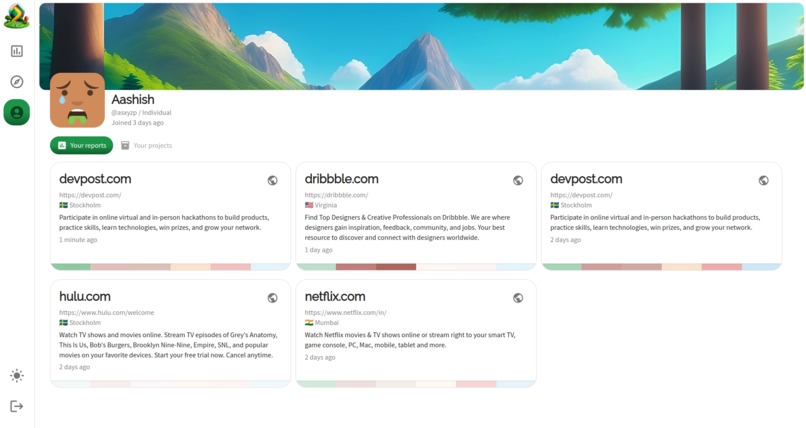Click the https://www.hulu.com/welcome URL
This screenshot has width=806, height=428.
click(106, 312)
